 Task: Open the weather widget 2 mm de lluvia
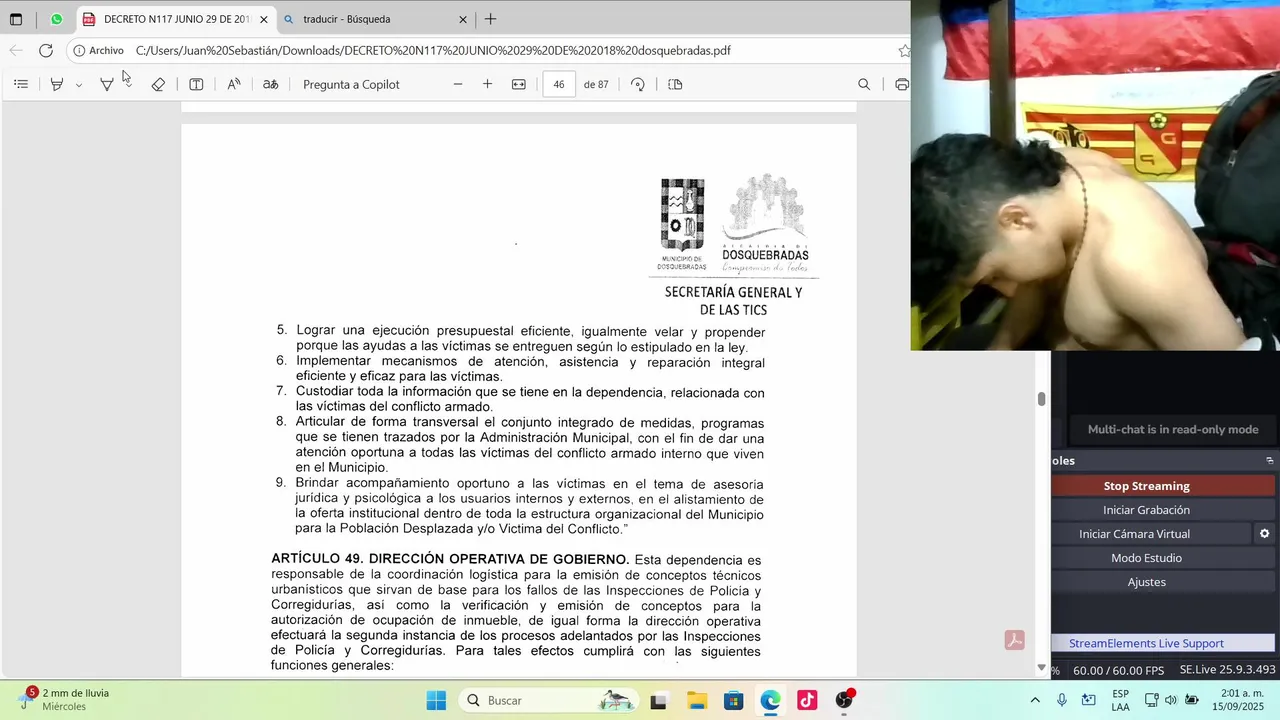66,700
